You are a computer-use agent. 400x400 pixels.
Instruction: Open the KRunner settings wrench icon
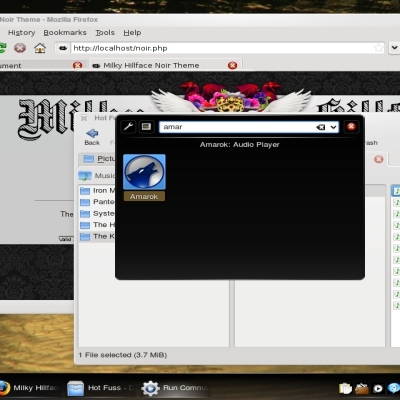click(x=128, y=127)
